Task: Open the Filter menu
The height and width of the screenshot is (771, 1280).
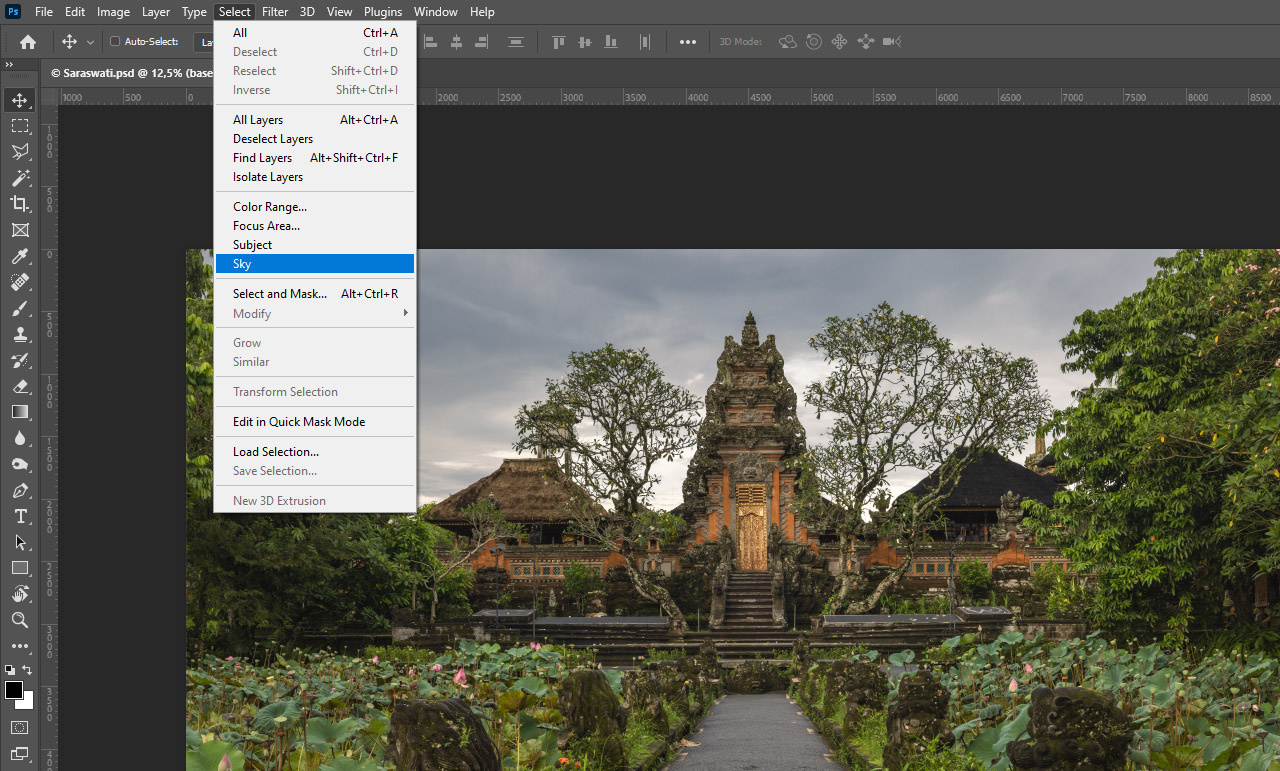Action: (x=275, y=12)
